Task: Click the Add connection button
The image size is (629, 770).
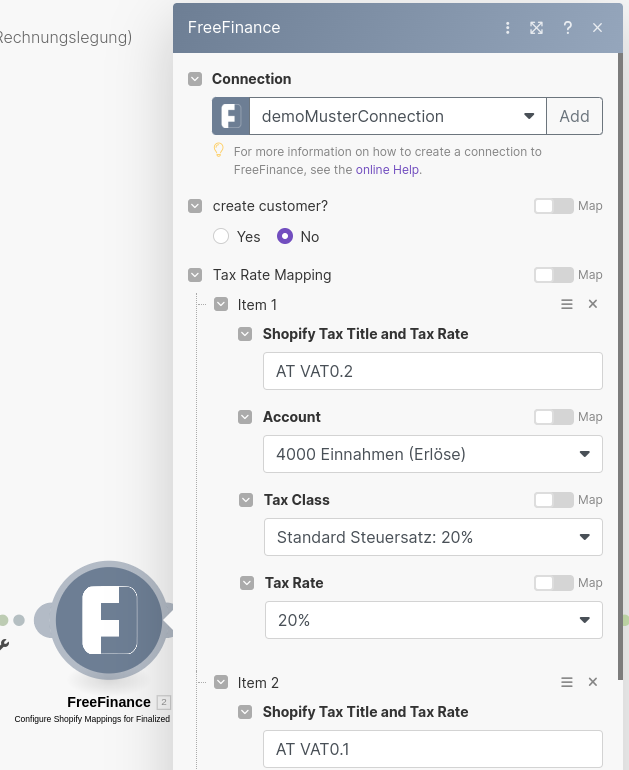Action: [x=574, y=116]
